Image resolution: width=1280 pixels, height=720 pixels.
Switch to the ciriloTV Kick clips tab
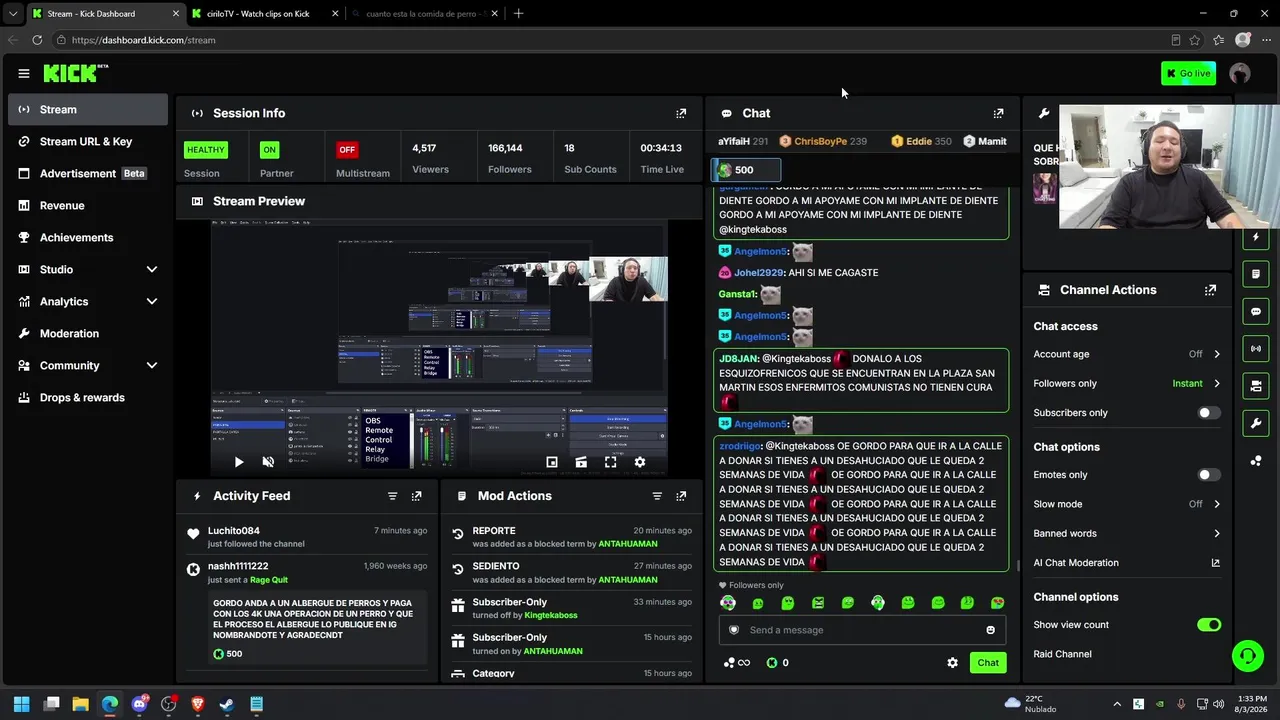pyautogui.click(x=264, y=14)
